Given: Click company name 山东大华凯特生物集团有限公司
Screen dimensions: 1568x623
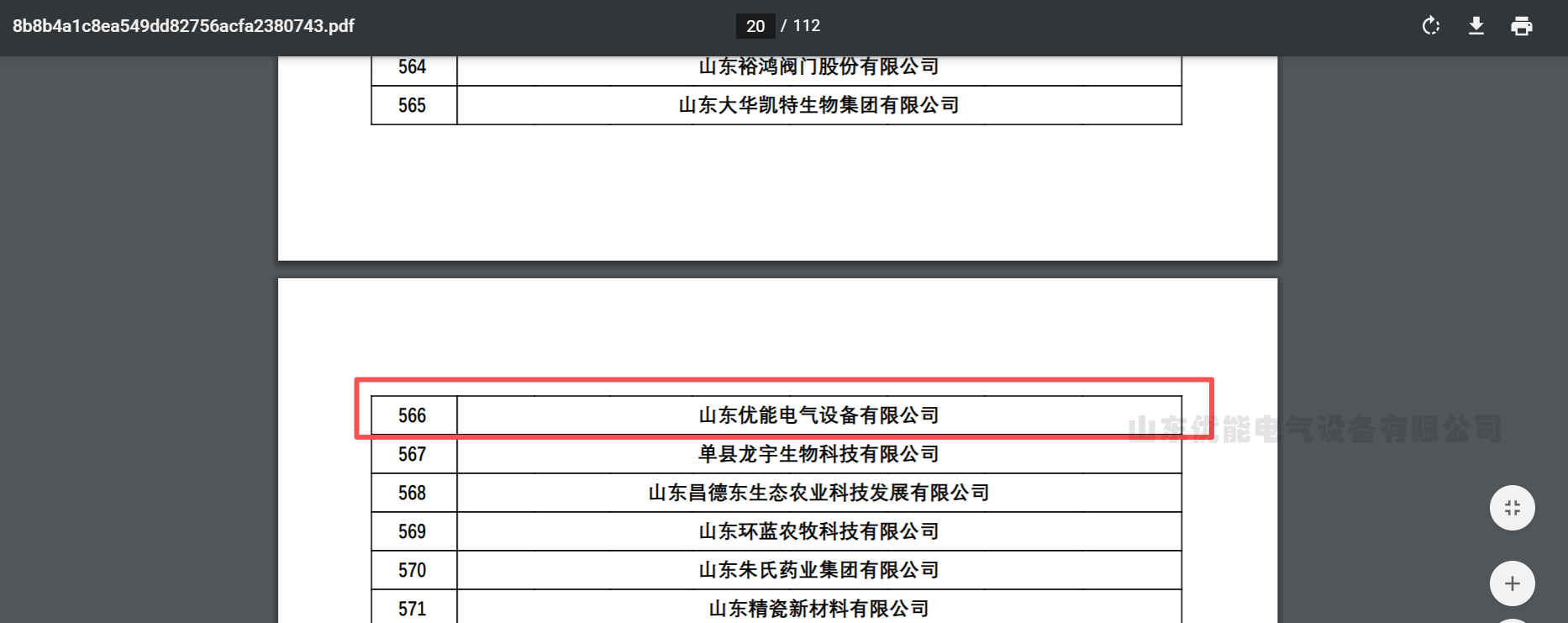Looking at the screenshot, I should 819,105.
